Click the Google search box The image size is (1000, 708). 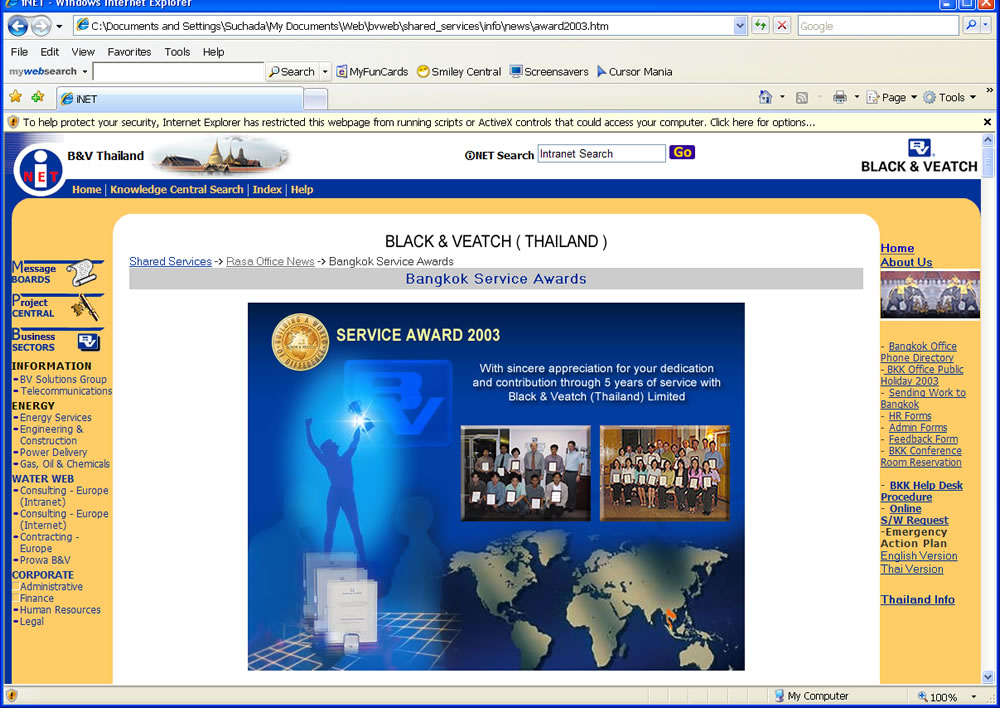coord(878,26)
